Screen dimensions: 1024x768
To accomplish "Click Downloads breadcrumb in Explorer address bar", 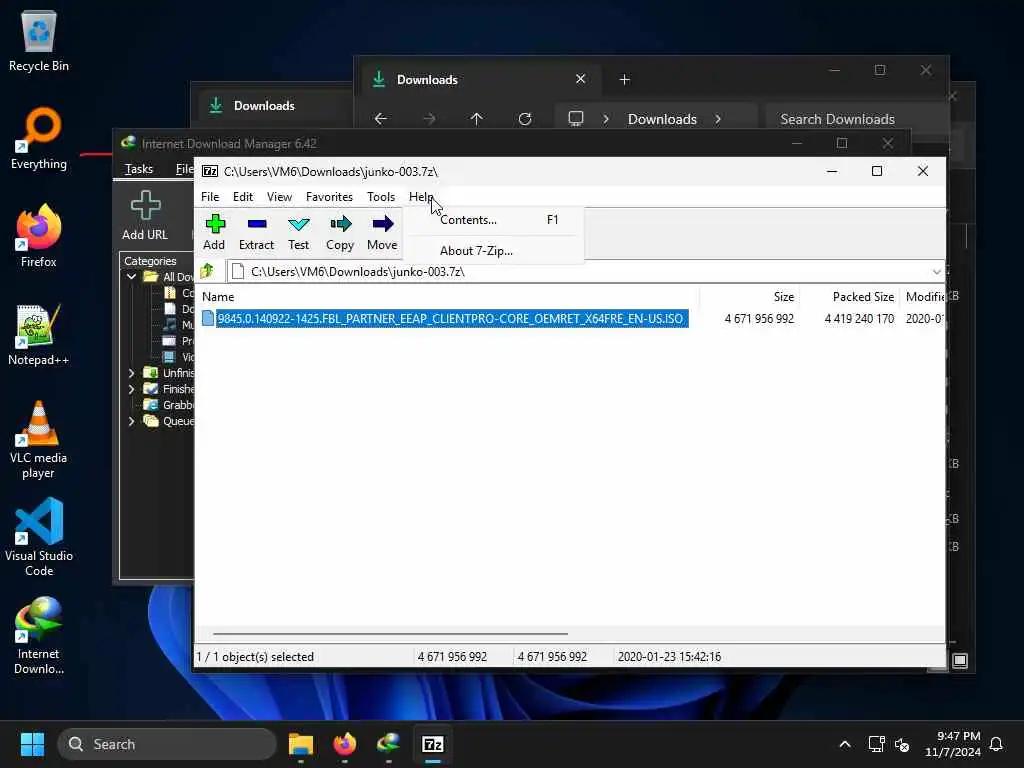I will coord(662,119).
